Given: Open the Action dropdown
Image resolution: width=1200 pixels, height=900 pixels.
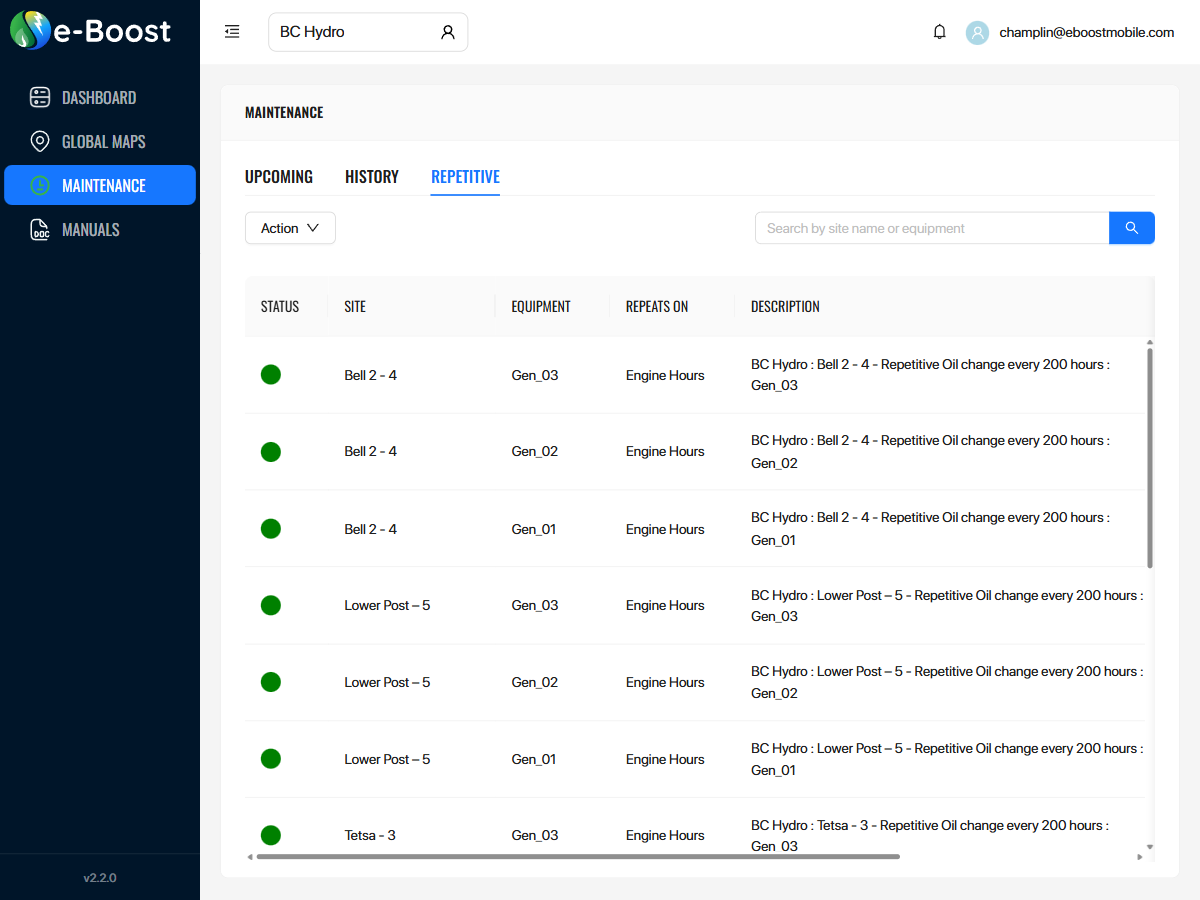Looking at the screenshot, I should tap(290, 228).
